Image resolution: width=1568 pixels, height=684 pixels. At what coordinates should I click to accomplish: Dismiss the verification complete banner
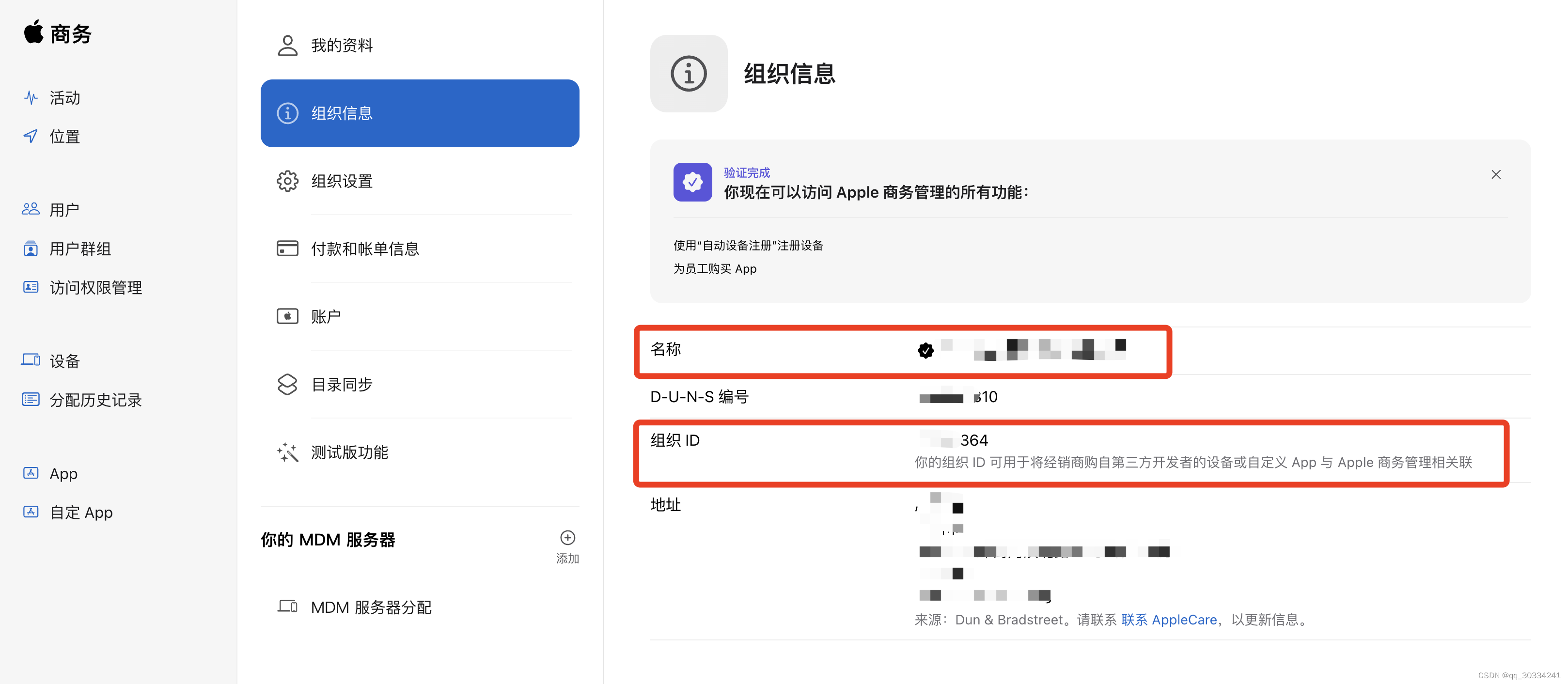point(1496,175)
